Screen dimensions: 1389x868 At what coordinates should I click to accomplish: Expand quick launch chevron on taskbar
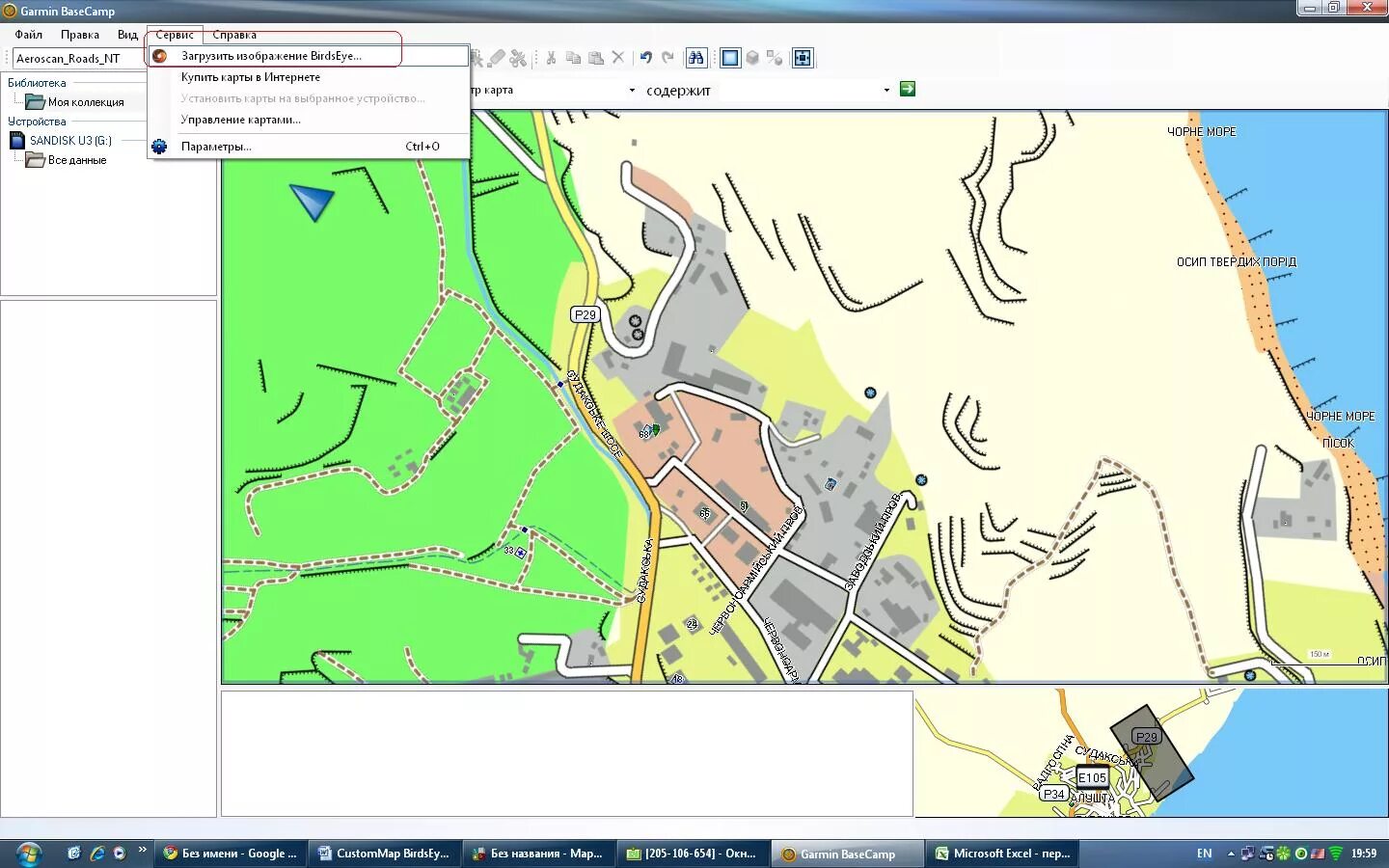[142, 850]
